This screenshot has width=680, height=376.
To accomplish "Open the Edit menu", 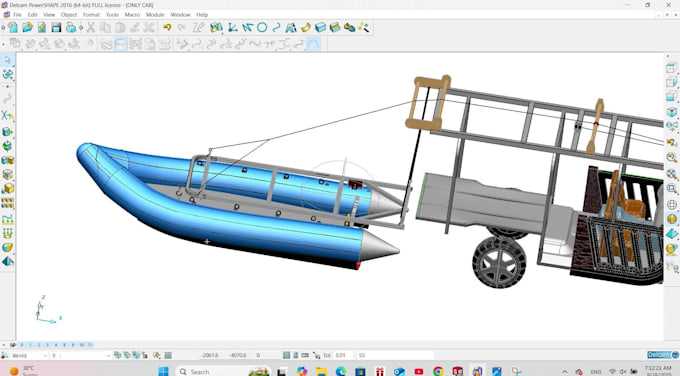I will tap(33, 15).
